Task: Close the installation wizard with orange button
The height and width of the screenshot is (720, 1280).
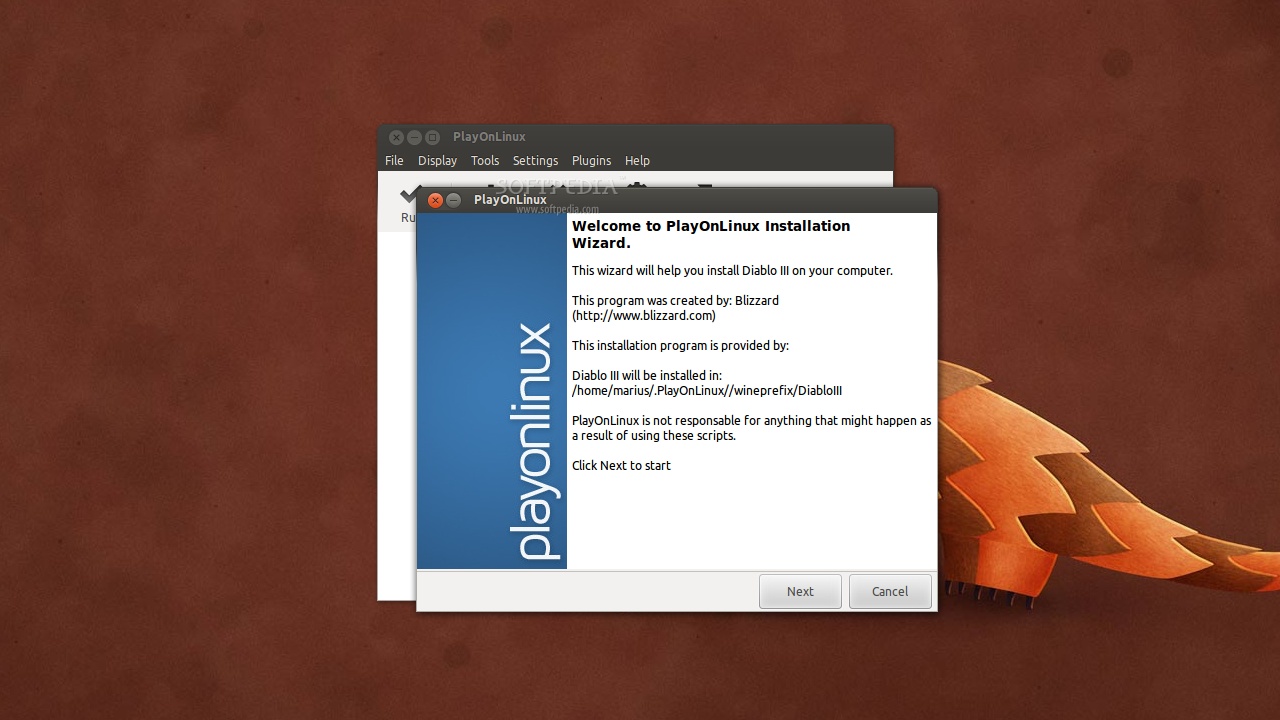Action: click(x=435, y=200)
